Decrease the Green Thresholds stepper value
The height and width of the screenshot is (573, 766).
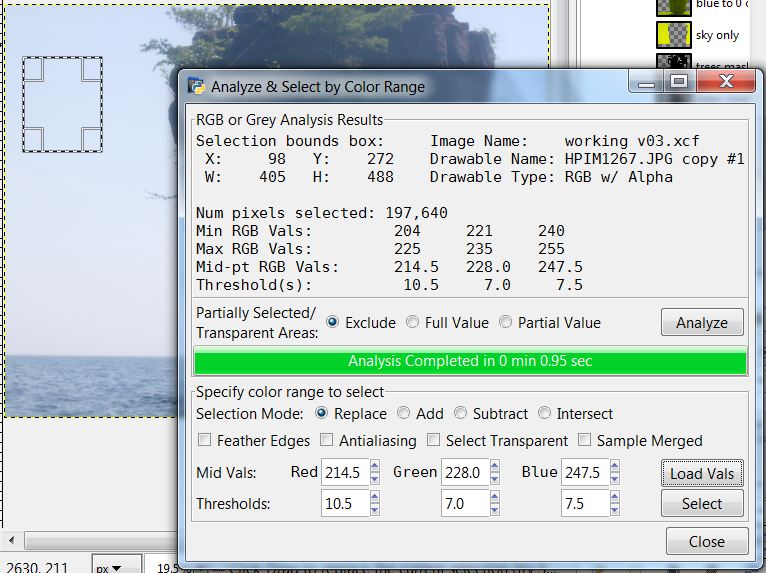(495, 510)
